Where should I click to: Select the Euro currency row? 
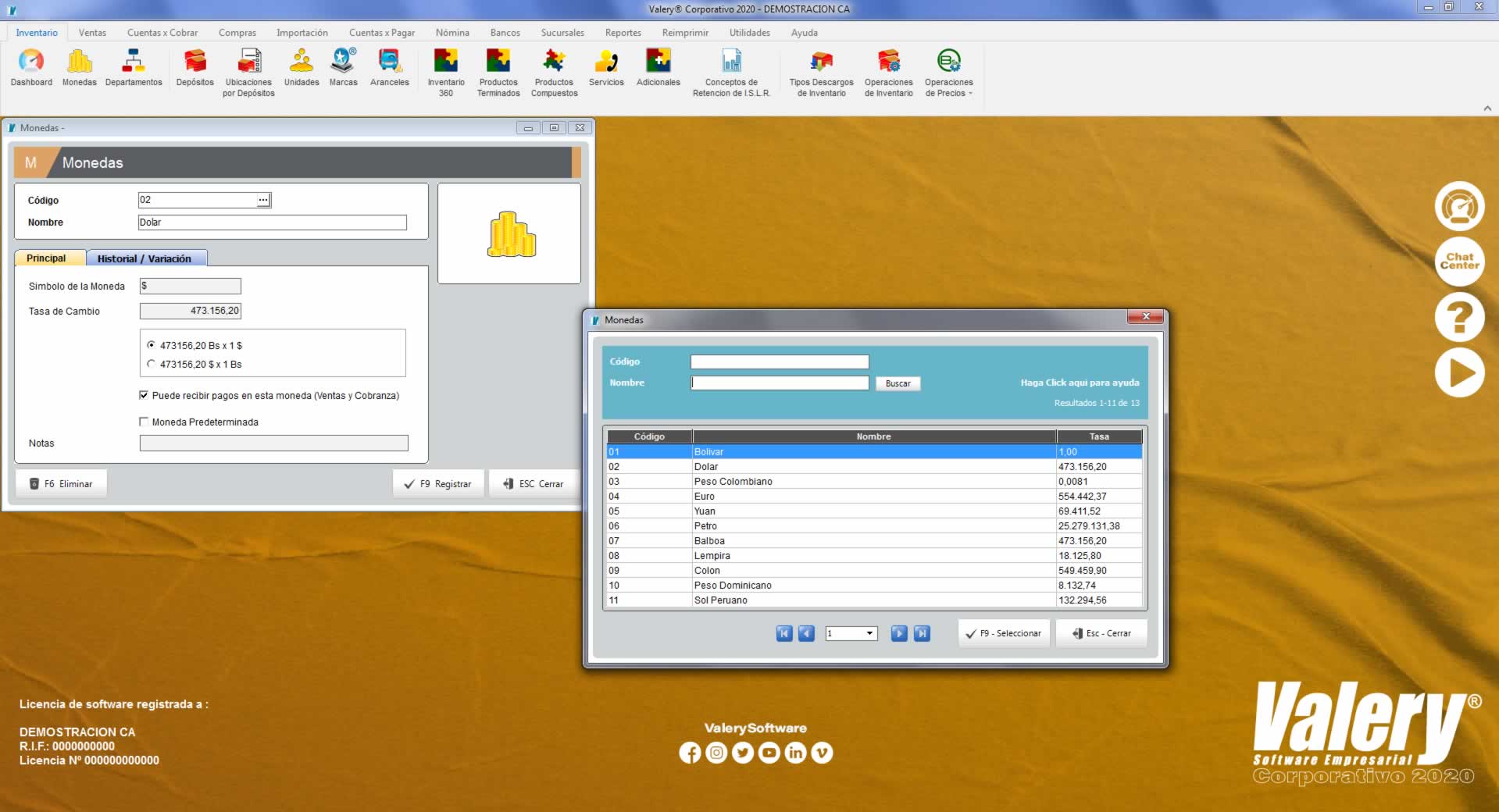[874, 497]
